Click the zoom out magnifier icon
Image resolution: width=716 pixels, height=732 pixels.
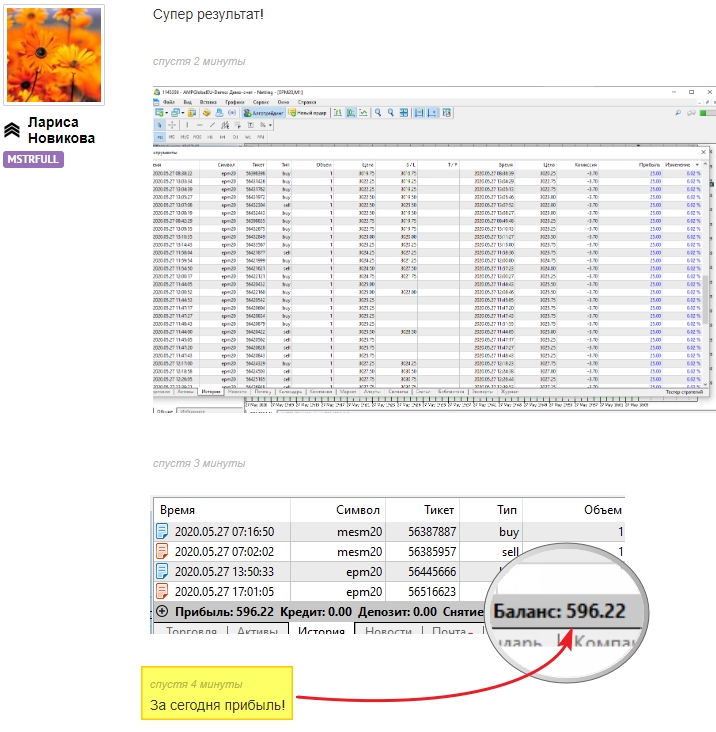(391, 113)
